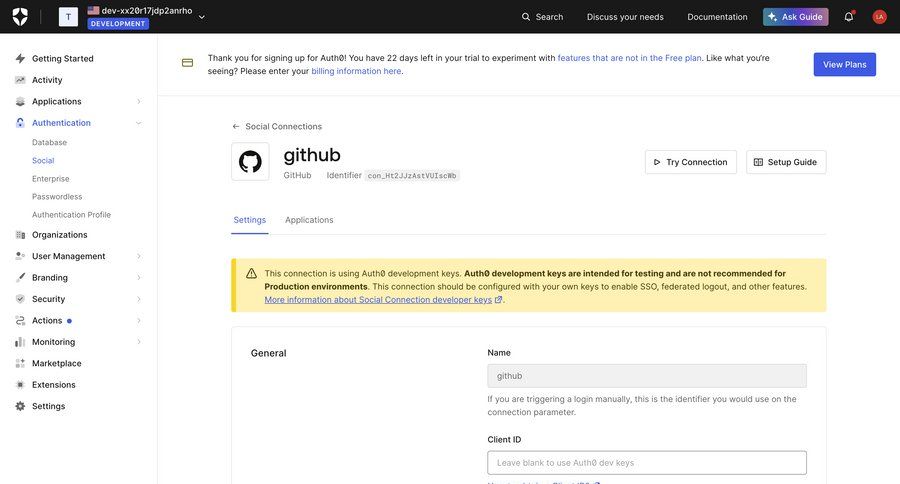Expand the Actions sidebar chevron
The image size is (900, 484).
(x=138, y=320)
